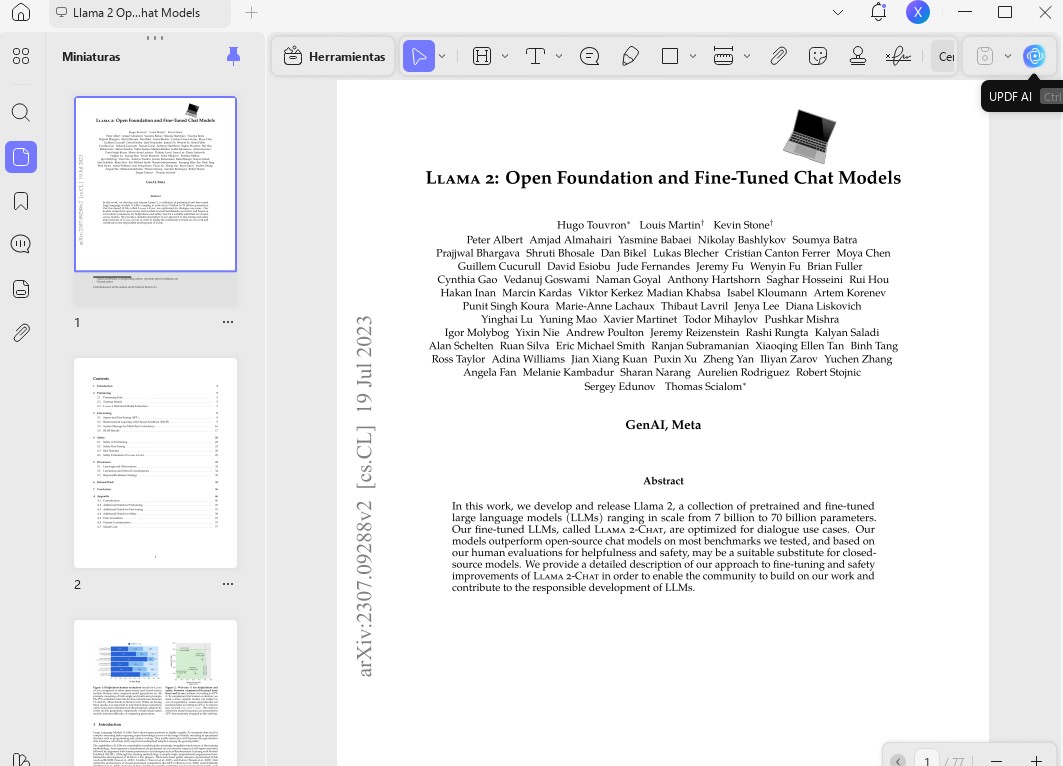This screenshot has width=1063, height=766.
Task: Expand the text tool dropdown arrow
Action: pos(560,56)
